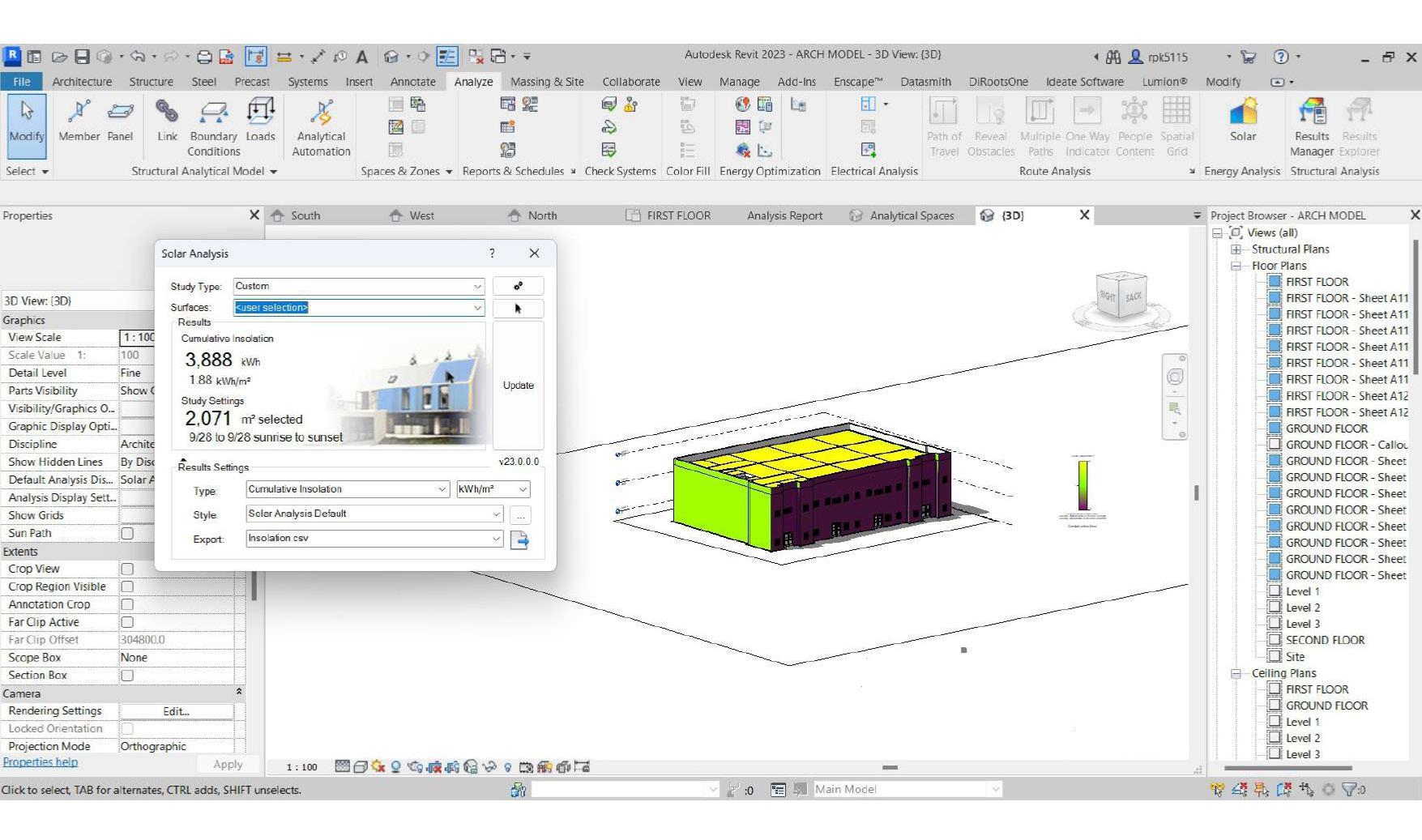1422x840 pixels.
Task: Switch to the FIRST FLOOR view tab
Action: tap(669, 215)
